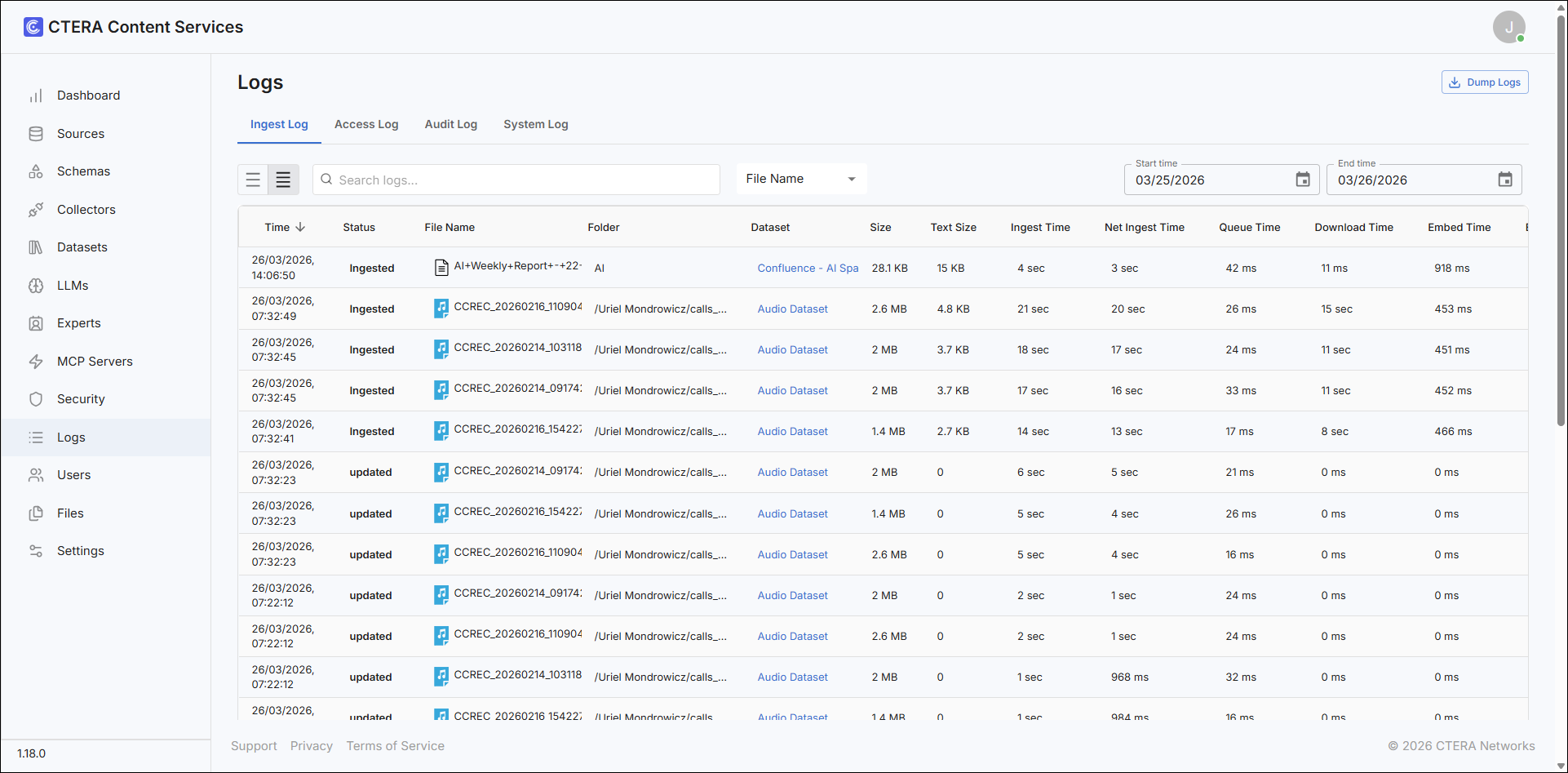This screenshot has height=773, width=1568.
Task: Click the document icon of AI+Weekly+Report file
Action: (441, 267)
